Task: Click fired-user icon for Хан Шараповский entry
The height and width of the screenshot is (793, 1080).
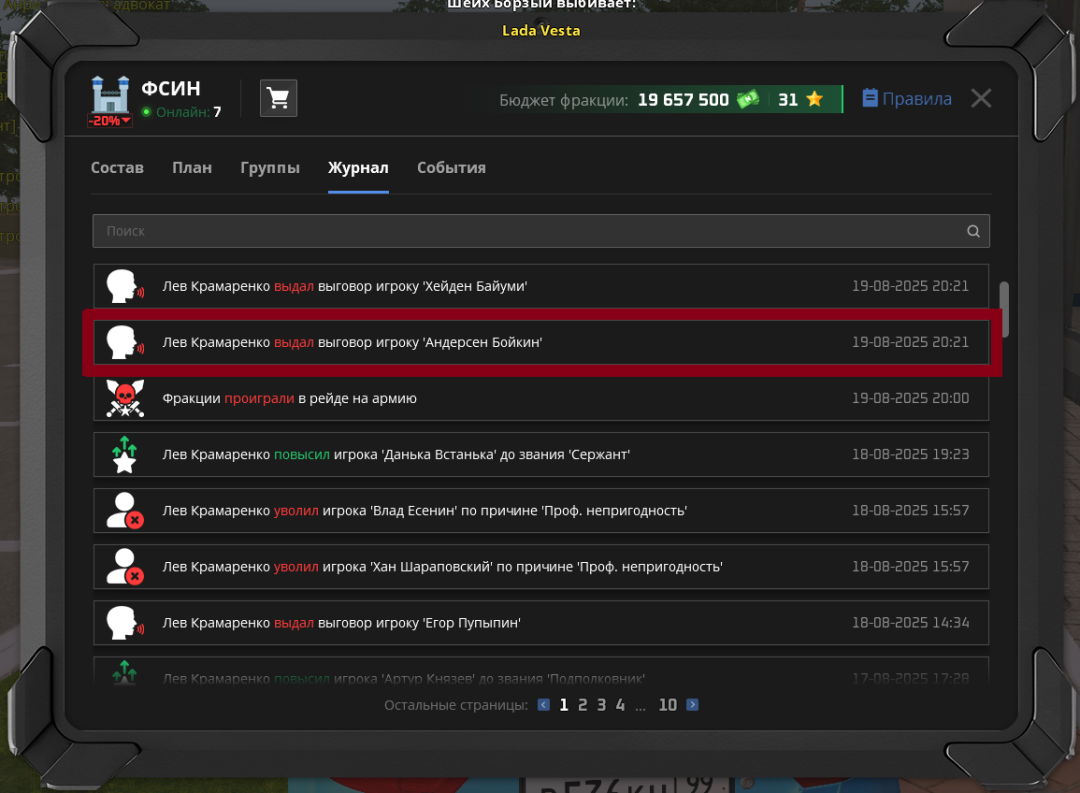Action: pyautogui.click(x=124, y=566)
